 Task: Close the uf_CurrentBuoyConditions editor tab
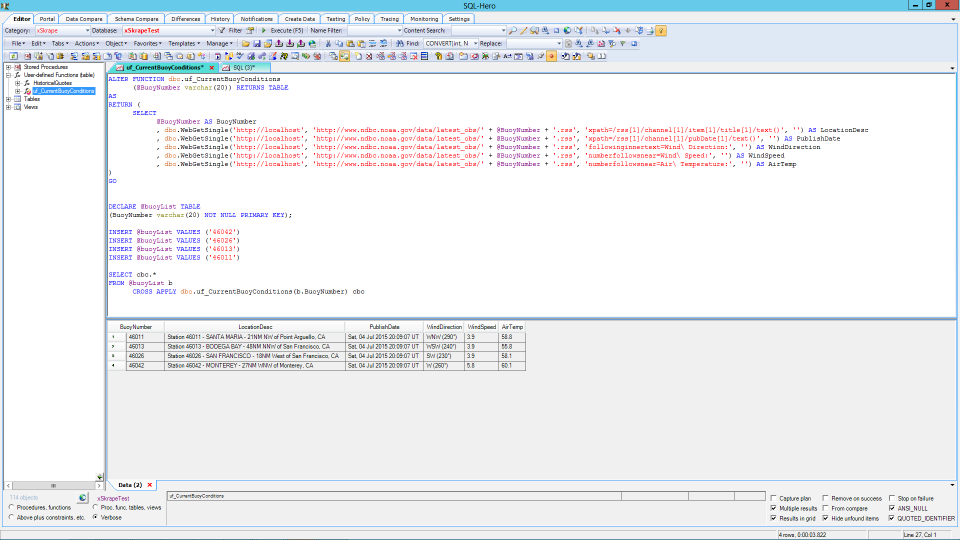click(x=212, y=67)
